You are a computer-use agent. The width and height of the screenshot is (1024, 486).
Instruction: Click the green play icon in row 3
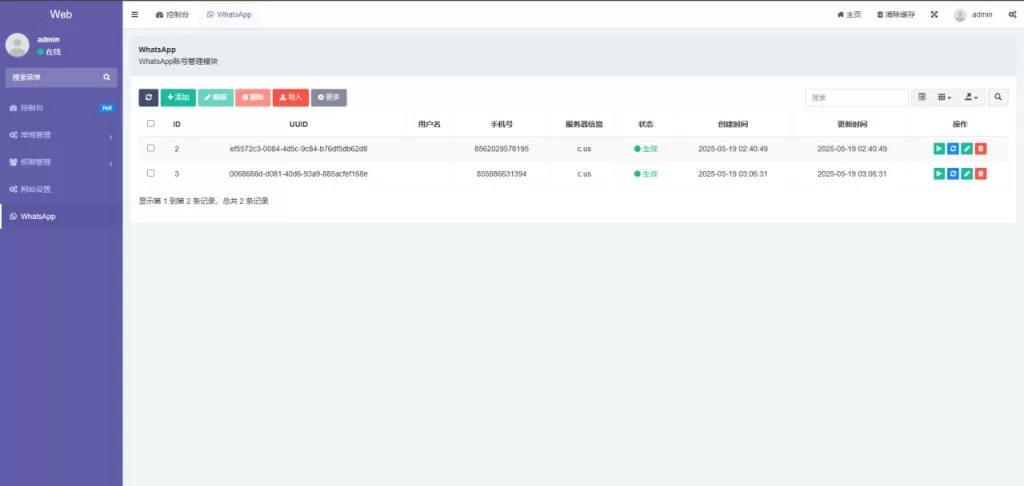[939, 174]
